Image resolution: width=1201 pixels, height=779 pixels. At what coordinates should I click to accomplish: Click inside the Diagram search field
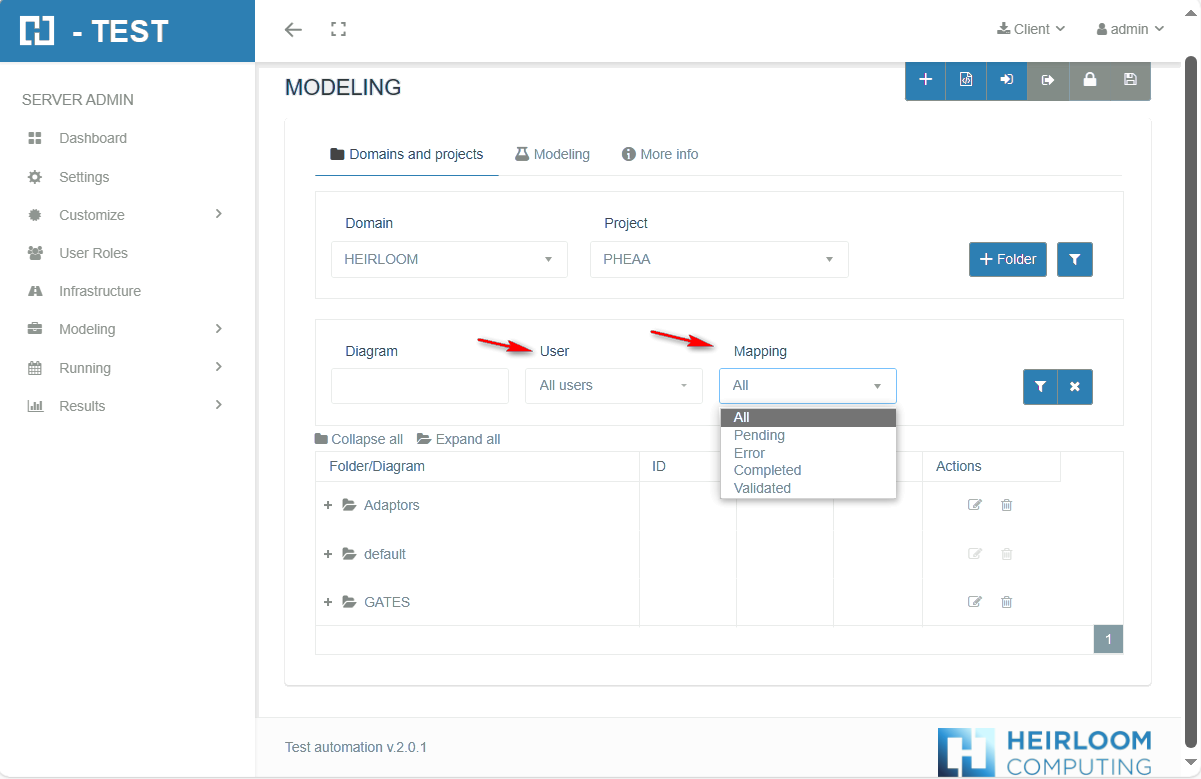tap(419, 385)
